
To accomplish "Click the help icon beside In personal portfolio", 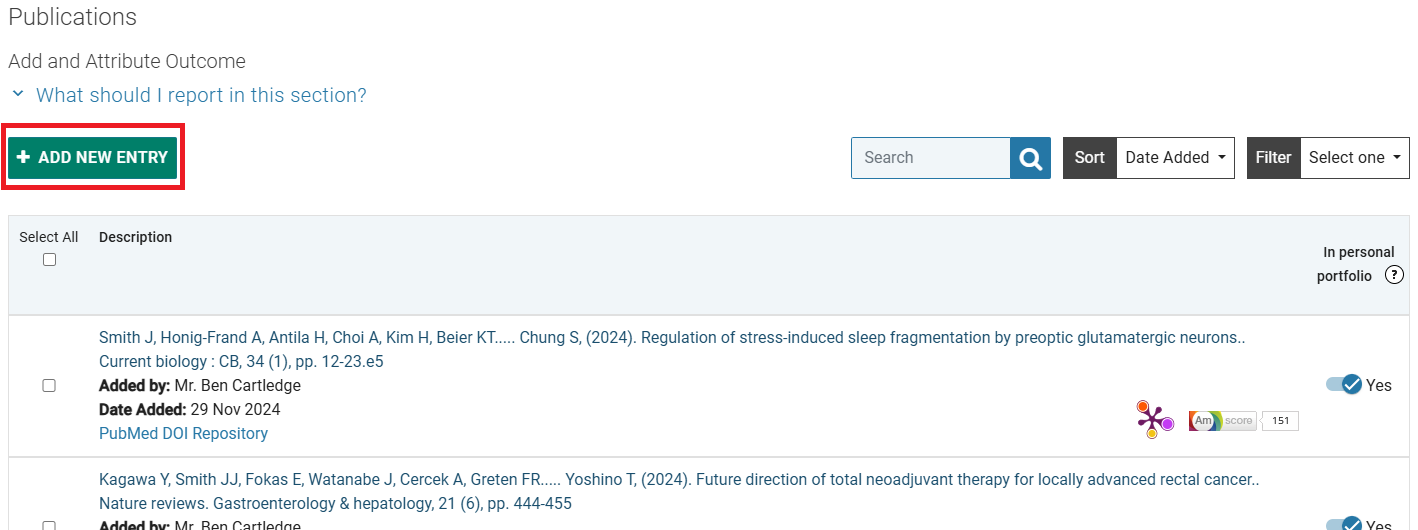I will pyautogui.click(x=1394, y=276).
